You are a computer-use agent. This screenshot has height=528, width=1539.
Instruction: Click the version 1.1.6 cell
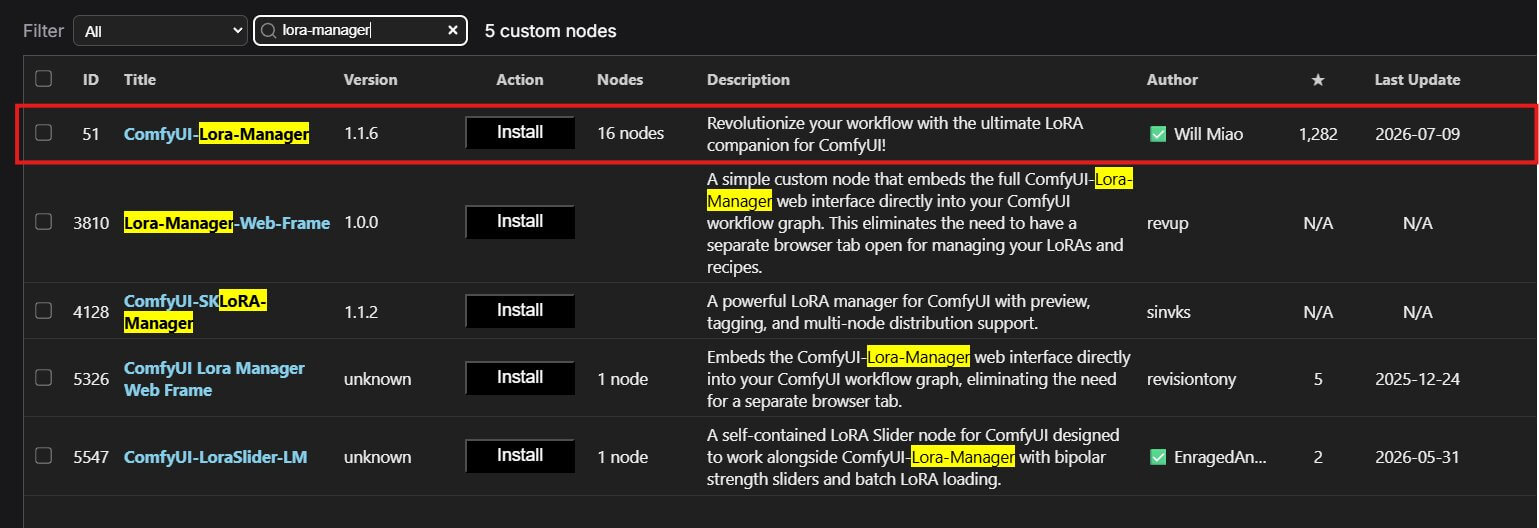click(361, 133)
